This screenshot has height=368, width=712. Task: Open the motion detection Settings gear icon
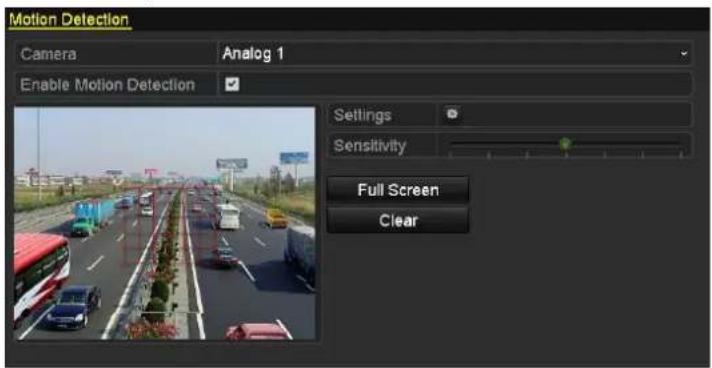452,114
